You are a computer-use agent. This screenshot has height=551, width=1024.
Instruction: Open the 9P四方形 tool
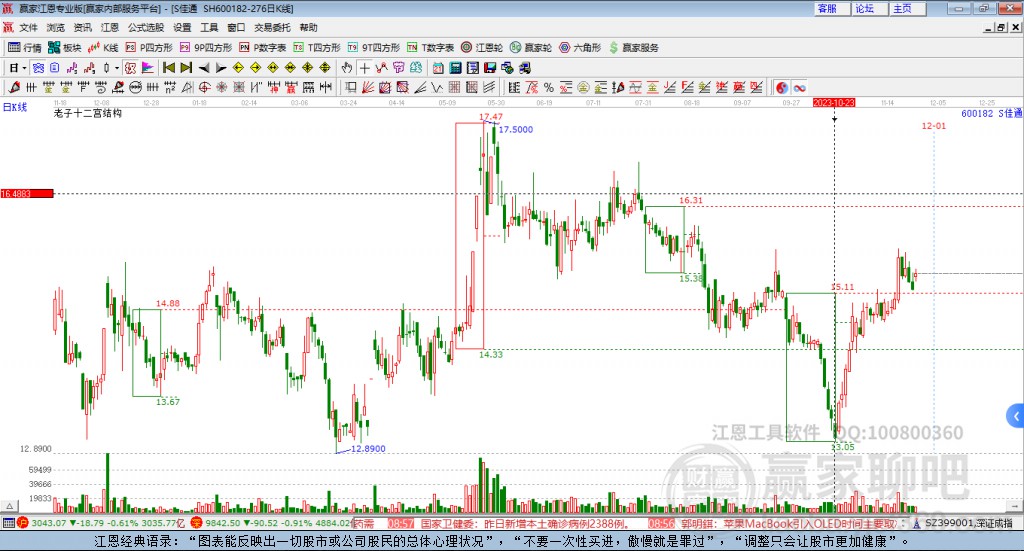point(206,48)
